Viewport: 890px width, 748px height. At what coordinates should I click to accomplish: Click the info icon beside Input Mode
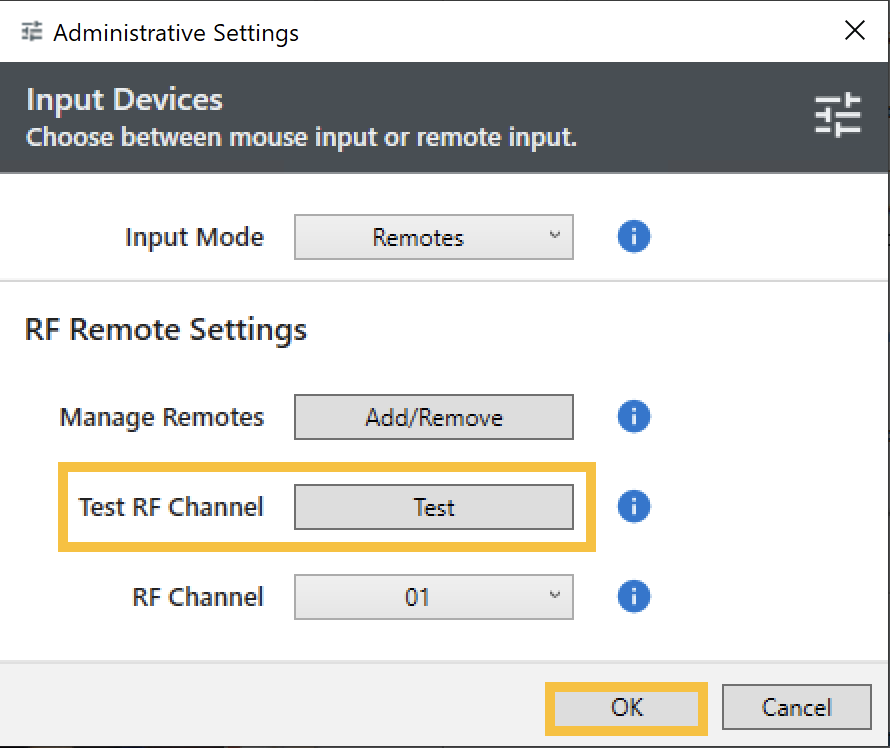click(634, 237)
